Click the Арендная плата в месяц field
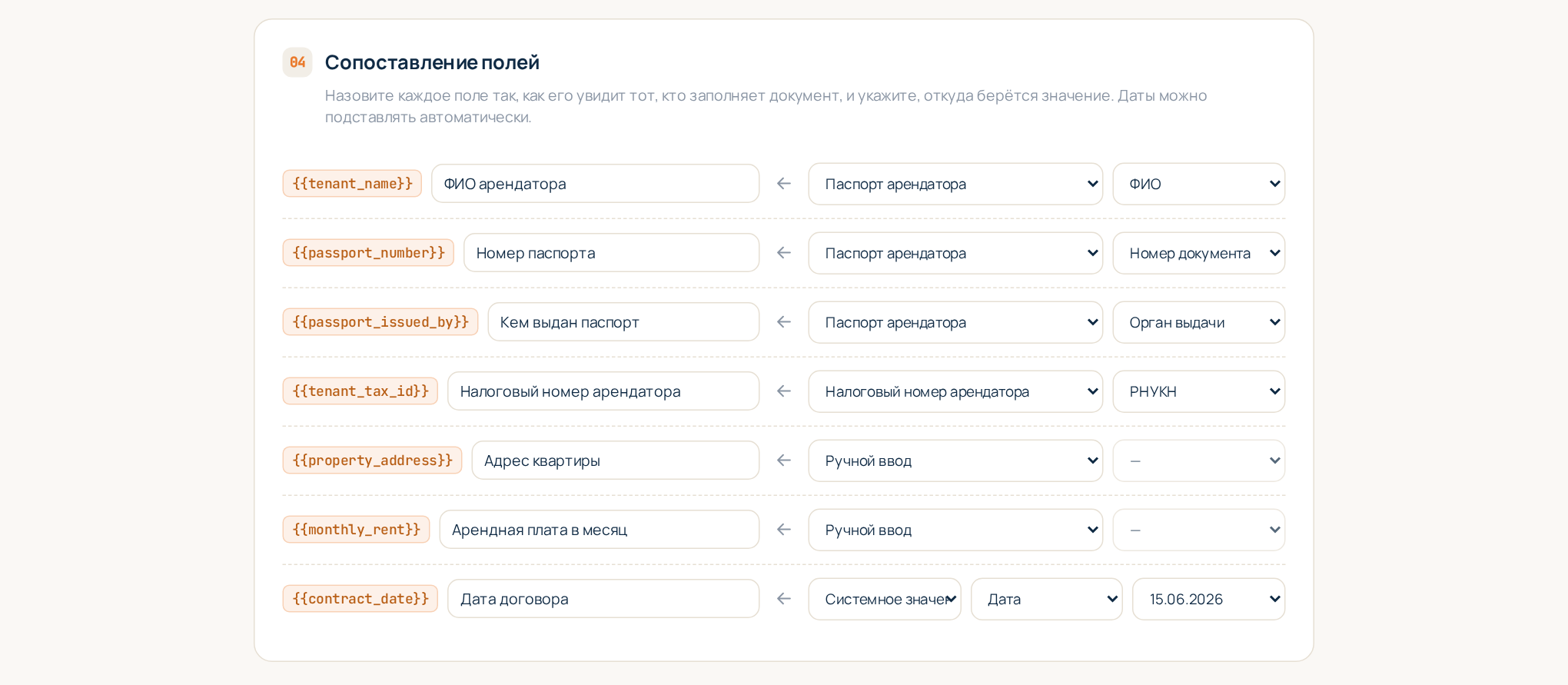The image size is (1568, 685). 600,530
